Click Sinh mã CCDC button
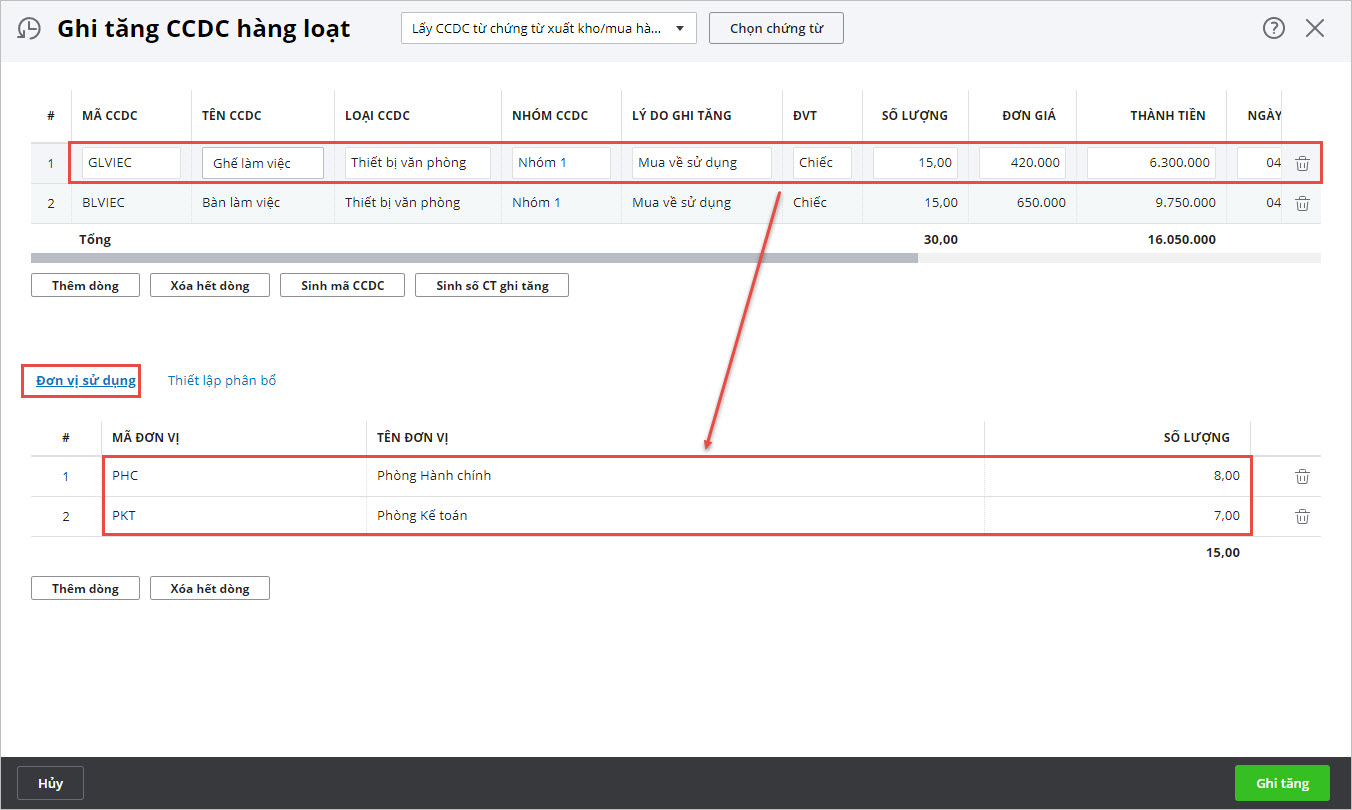Image resolution: width=1352 pixels, height=810 pixels. pos(342,285)
